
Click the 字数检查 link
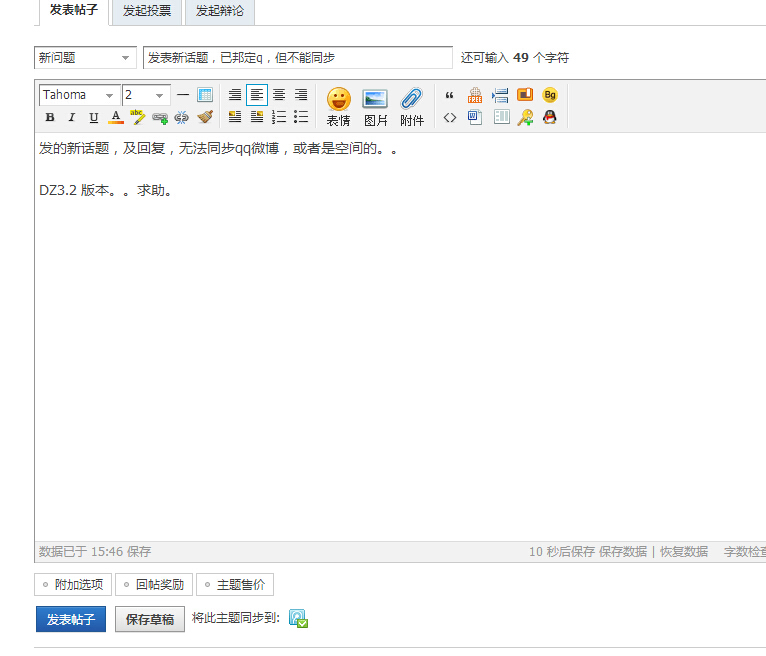(745, 552)
